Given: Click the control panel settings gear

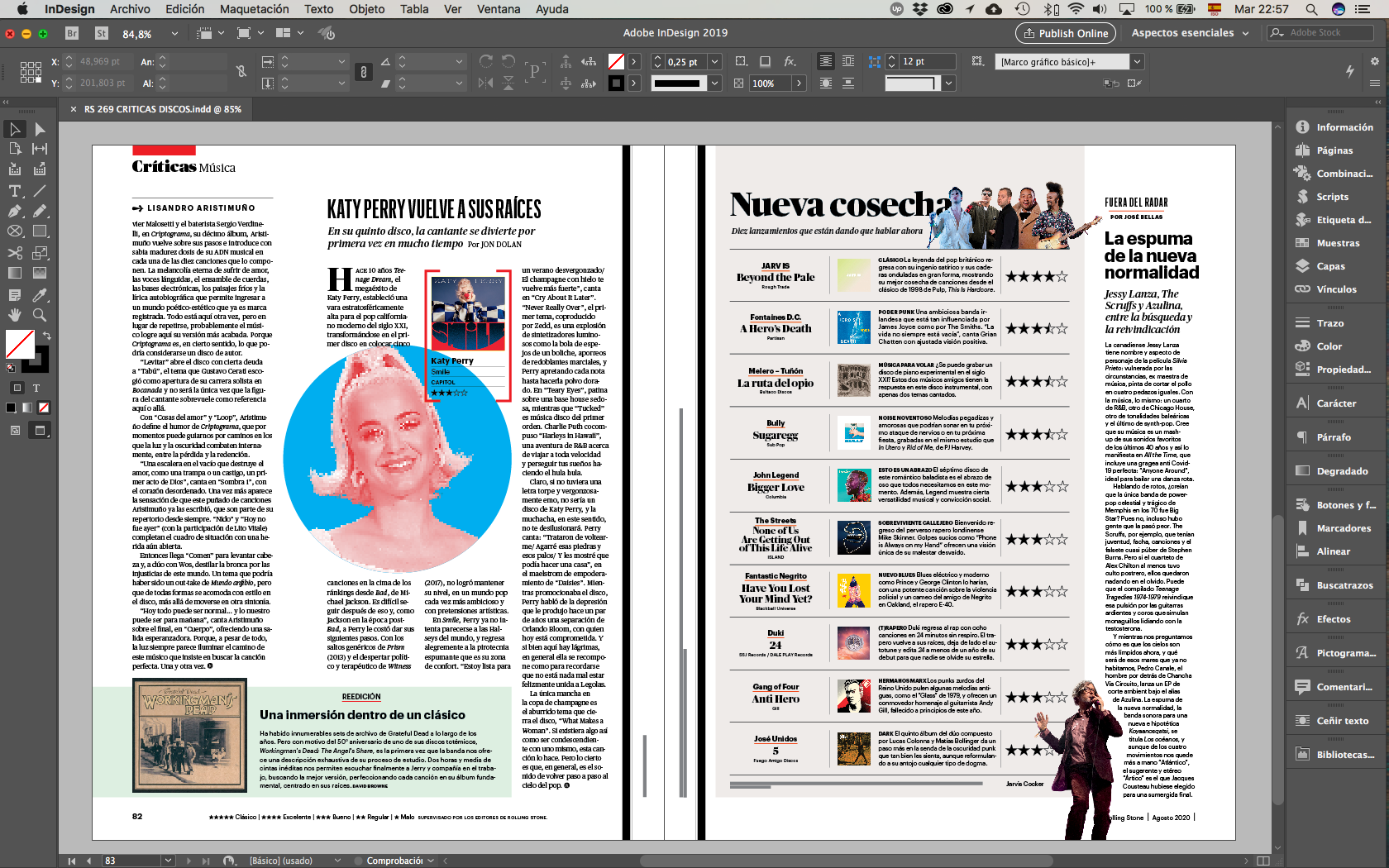Looking at the screenshot, I should coord(1374,61).
